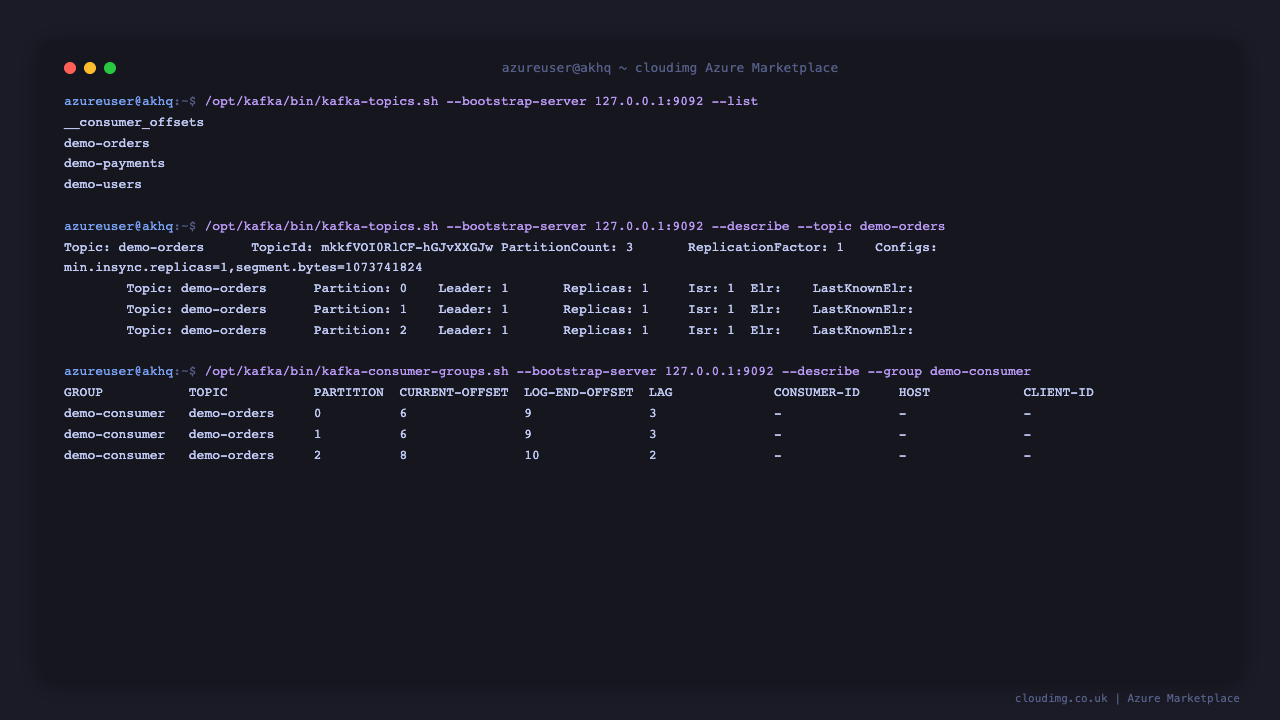
Task: Click lag value 2 in the partition 2 row
Action: (x=653, y=455)
